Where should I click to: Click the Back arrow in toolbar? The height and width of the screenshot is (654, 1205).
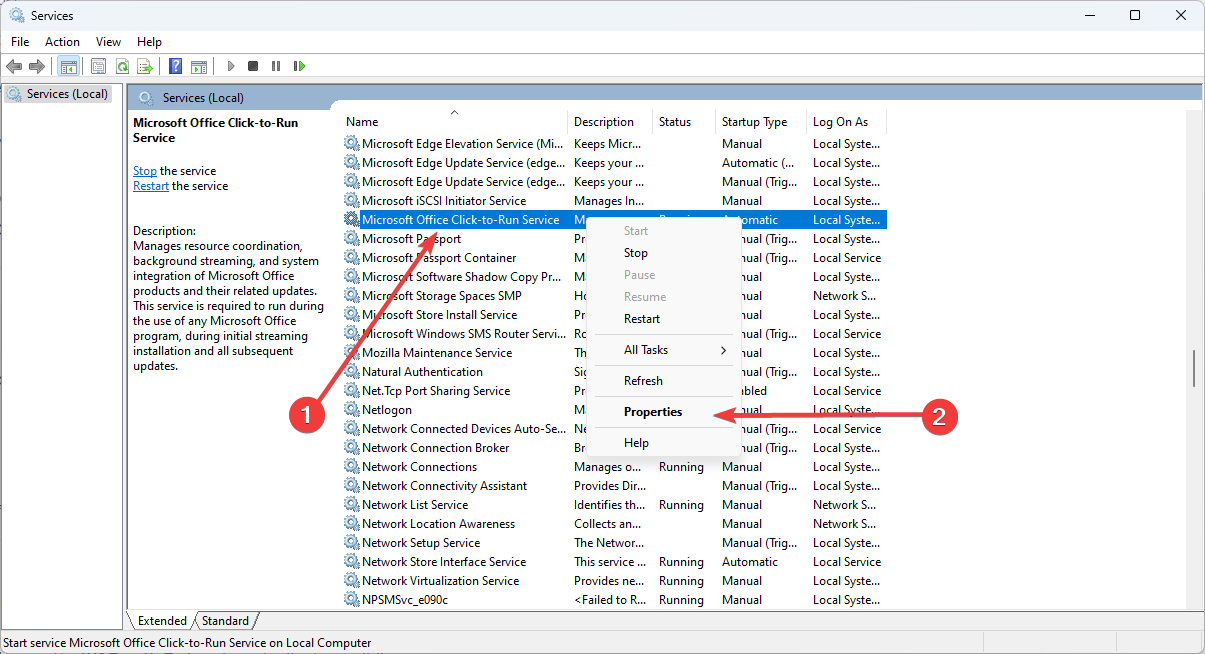pos(14,66)
